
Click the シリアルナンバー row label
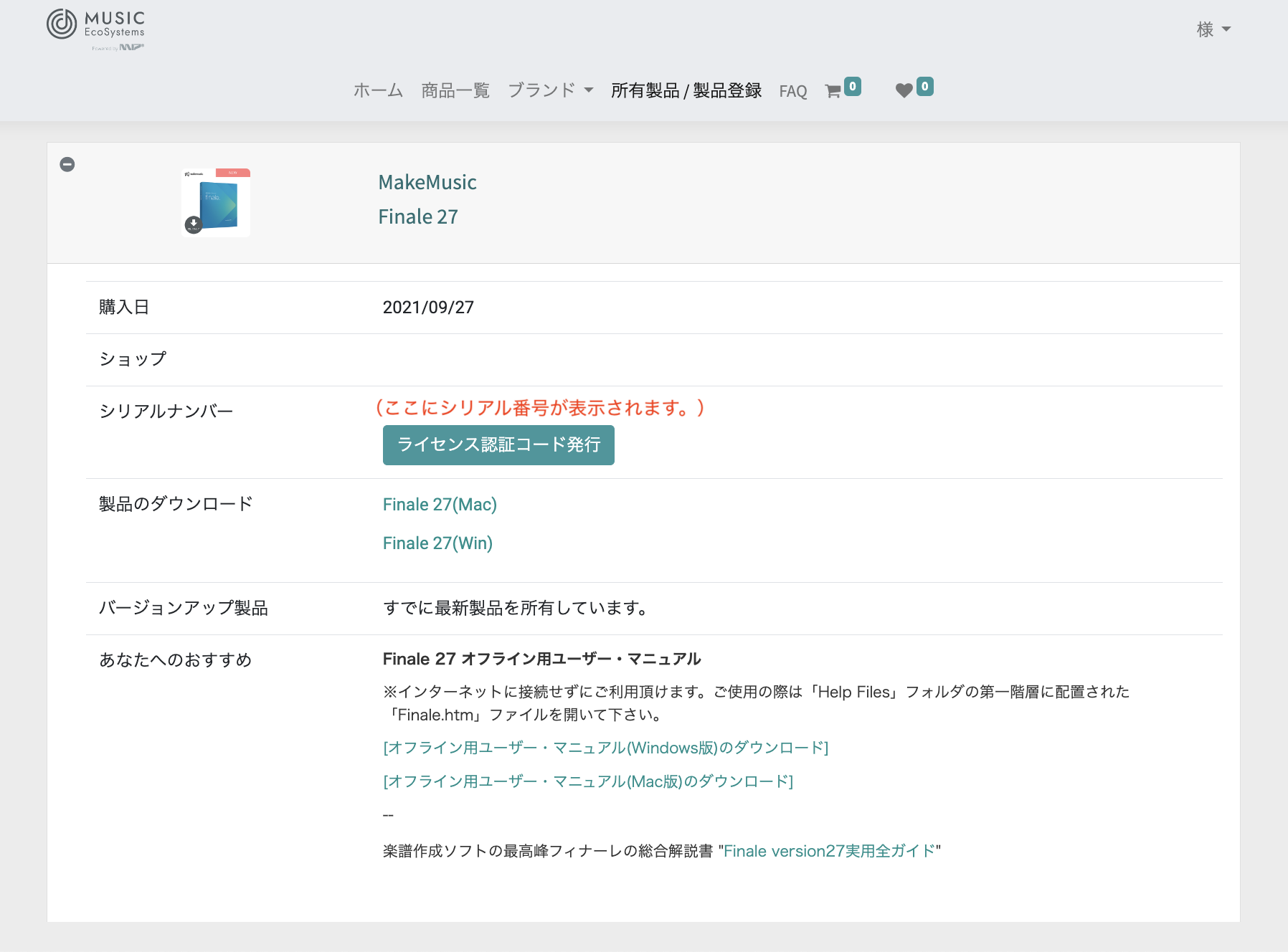point(166,411)
